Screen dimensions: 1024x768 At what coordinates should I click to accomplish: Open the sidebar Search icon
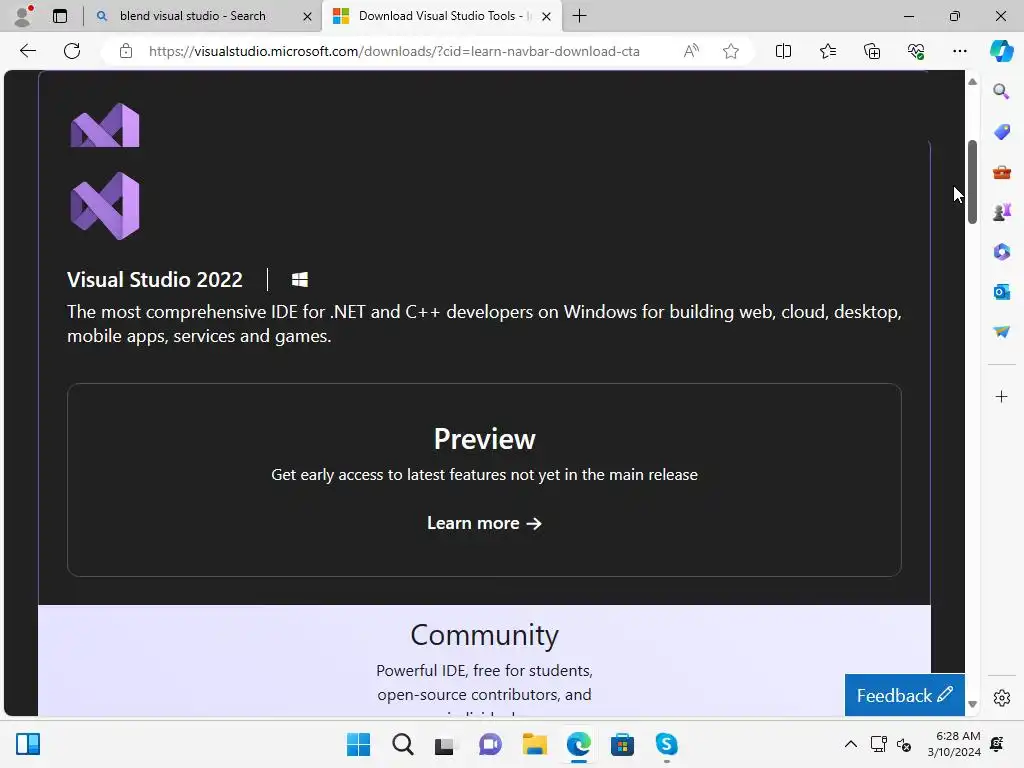[1001, 91]
